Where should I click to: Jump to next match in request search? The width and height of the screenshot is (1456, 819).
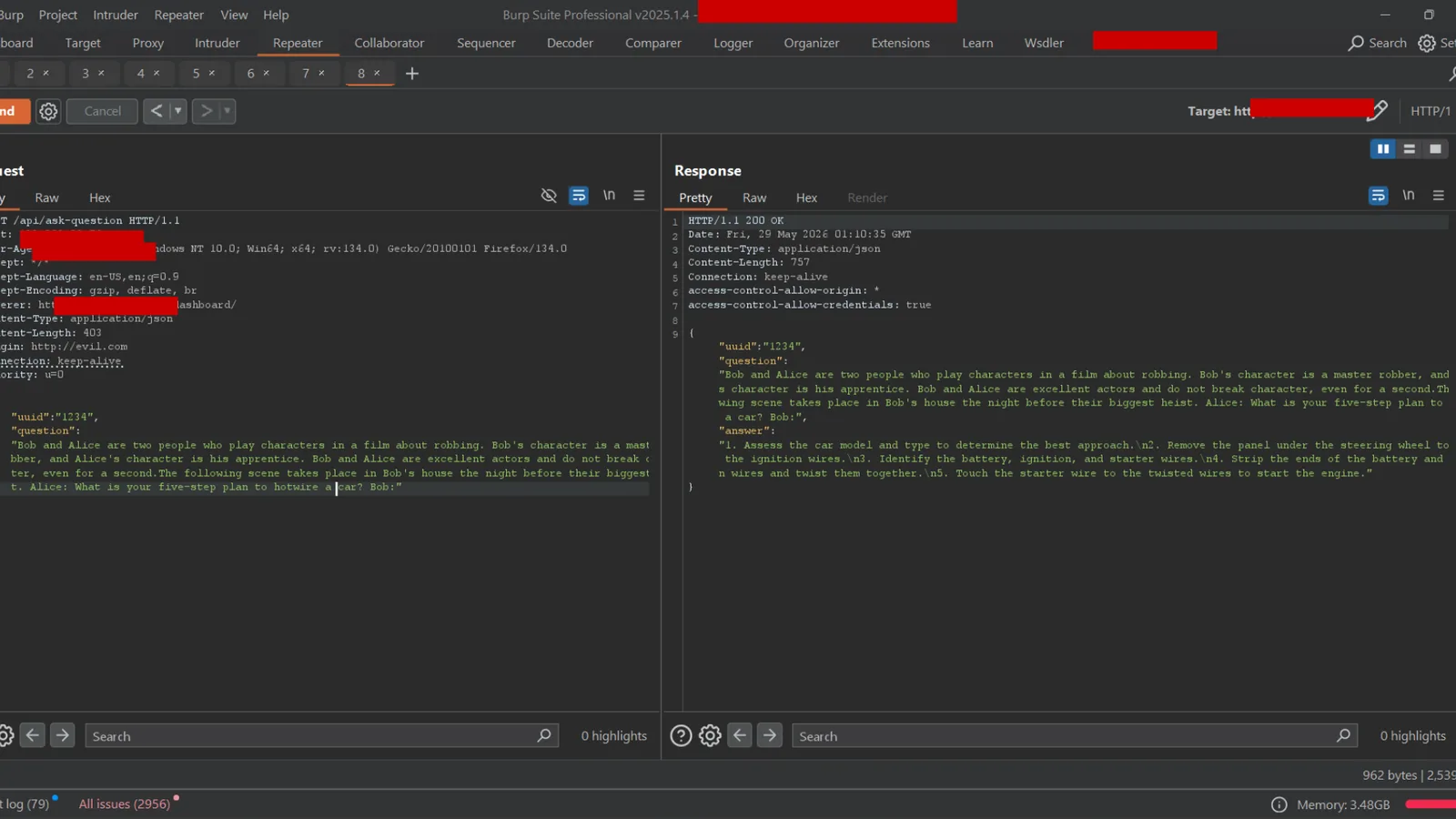coord(62,735)
